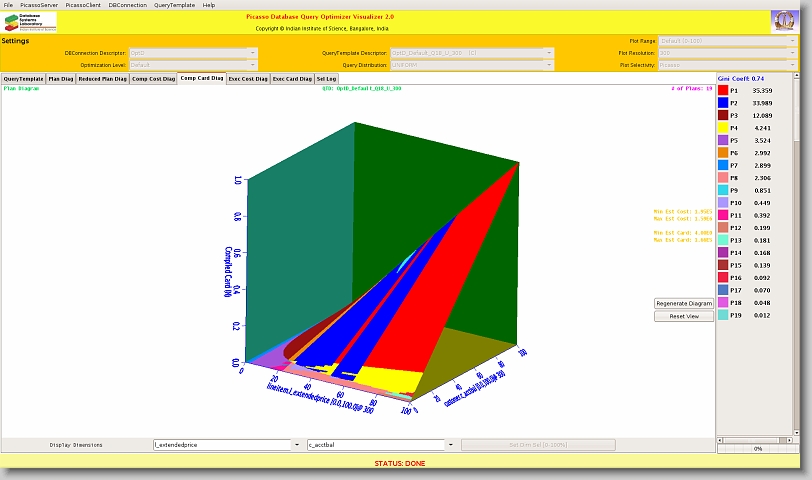812x480 pixels.
Task: Expand the c_acctbal display dimension dropdown
Action: coord(451,444)
